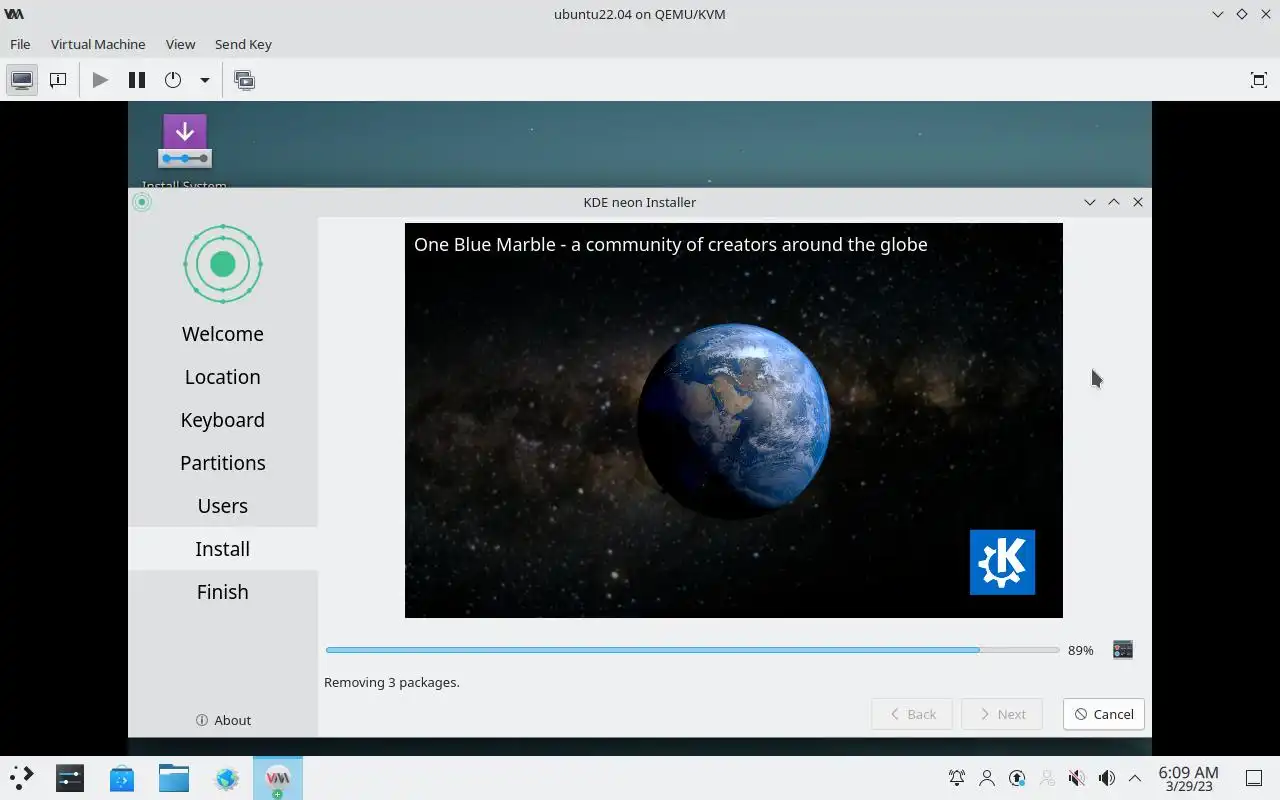Show the graphical console view
1280x800 pixels.
click(x=22, y=80)
